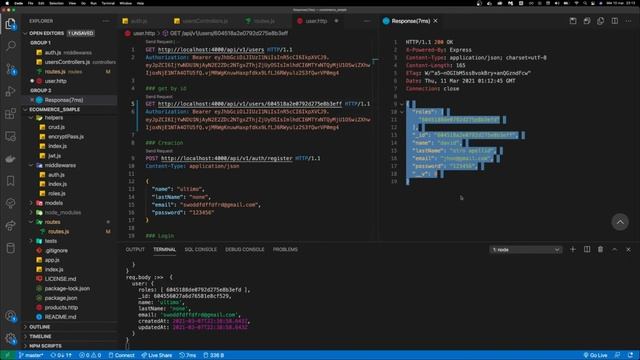Open the Search view in activity bar

point(11,46)
